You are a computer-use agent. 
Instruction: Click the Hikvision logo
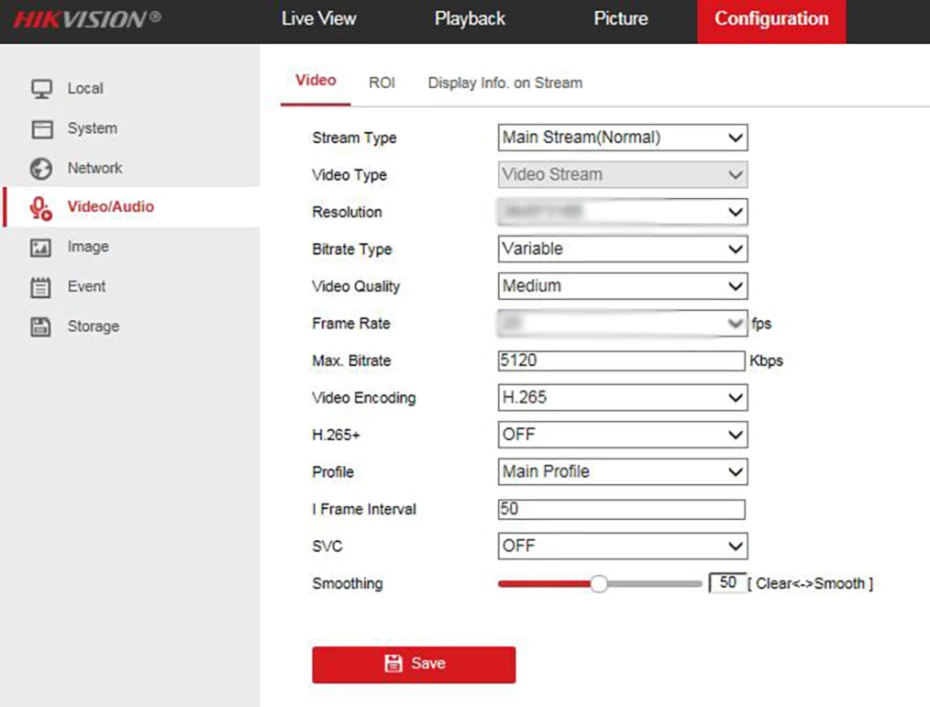(x=87, y=20)
